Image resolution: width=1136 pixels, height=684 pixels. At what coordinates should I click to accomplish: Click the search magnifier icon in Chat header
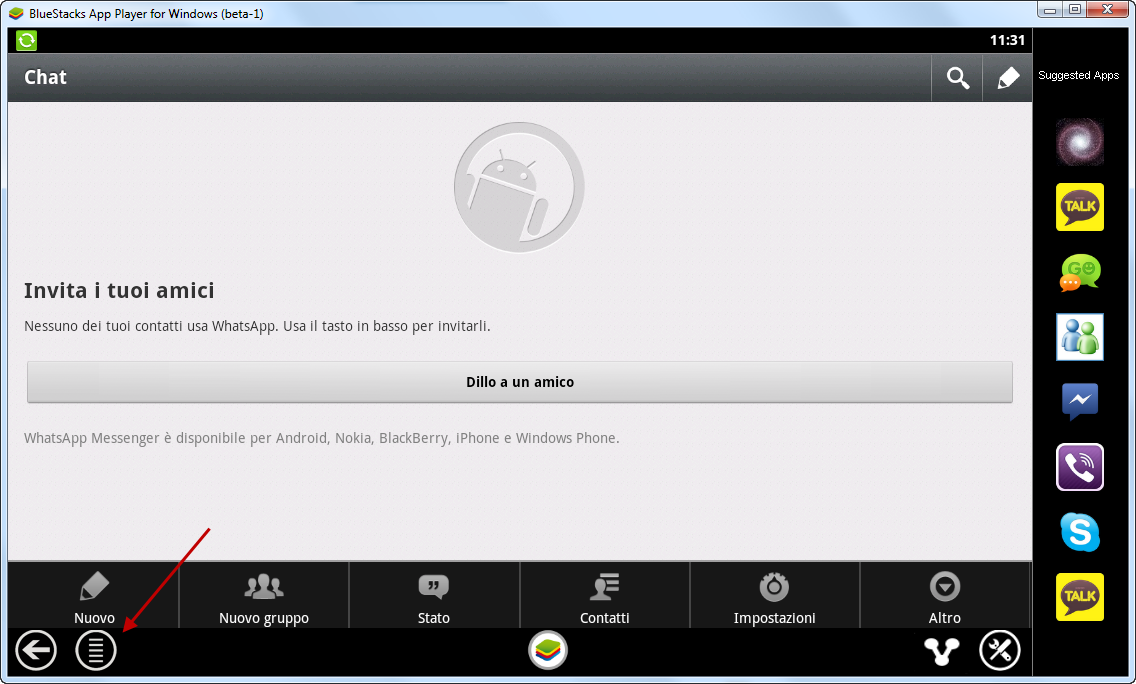coord(958,78)
